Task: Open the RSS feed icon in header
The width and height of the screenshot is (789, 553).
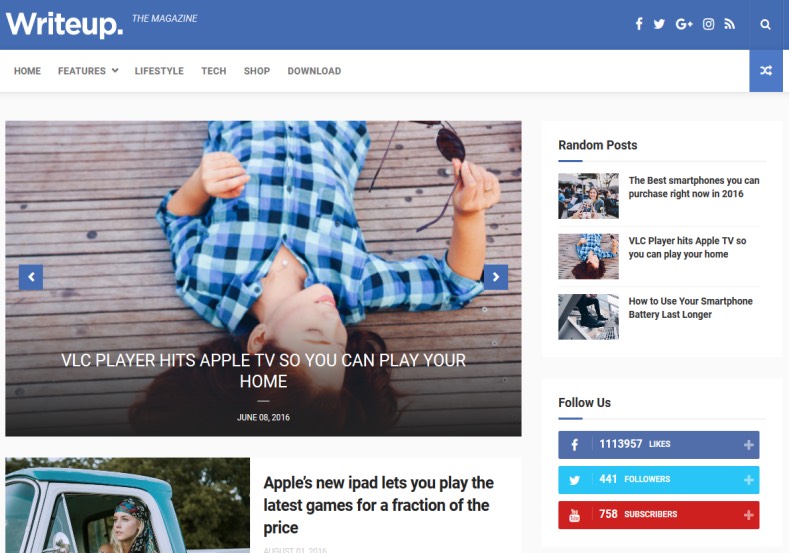Action: click(x=730, y=24)
